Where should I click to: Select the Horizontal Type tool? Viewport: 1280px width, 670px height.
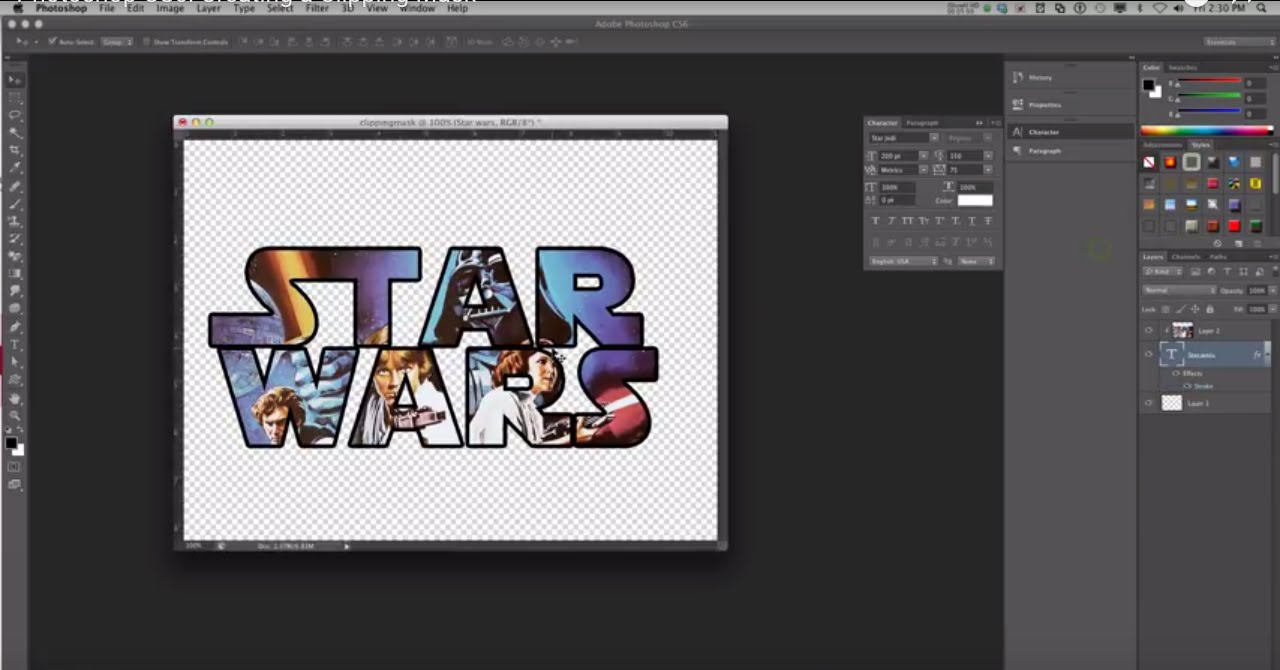14,345
